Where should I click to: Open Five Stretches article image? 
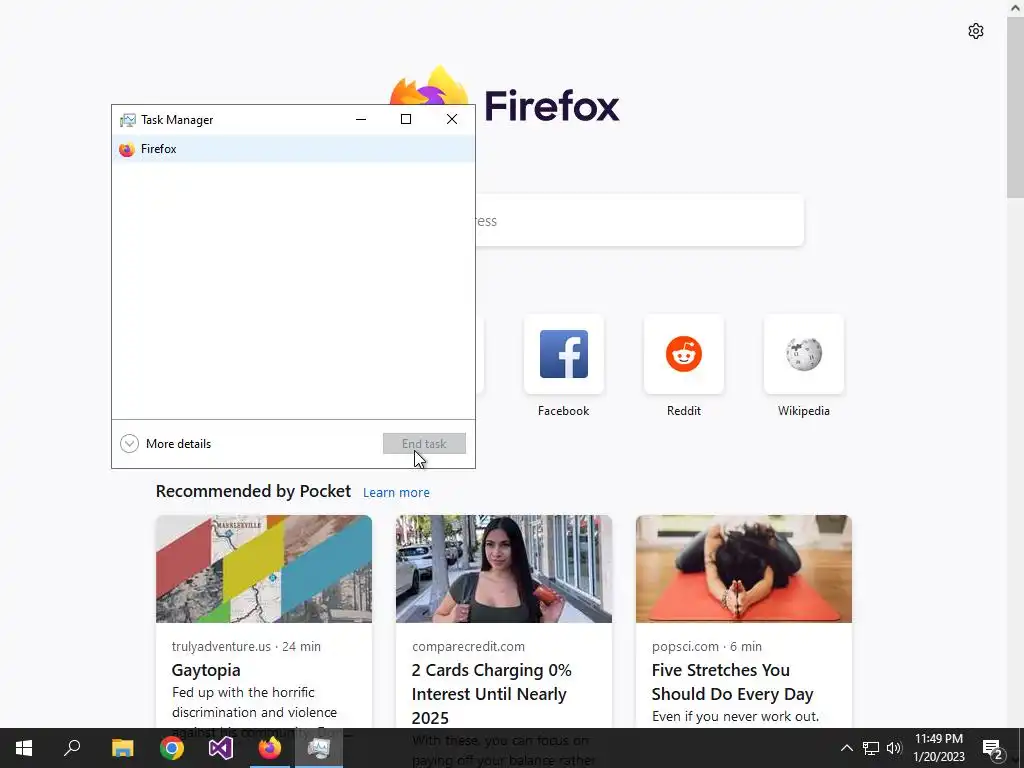tap(744, 569)
